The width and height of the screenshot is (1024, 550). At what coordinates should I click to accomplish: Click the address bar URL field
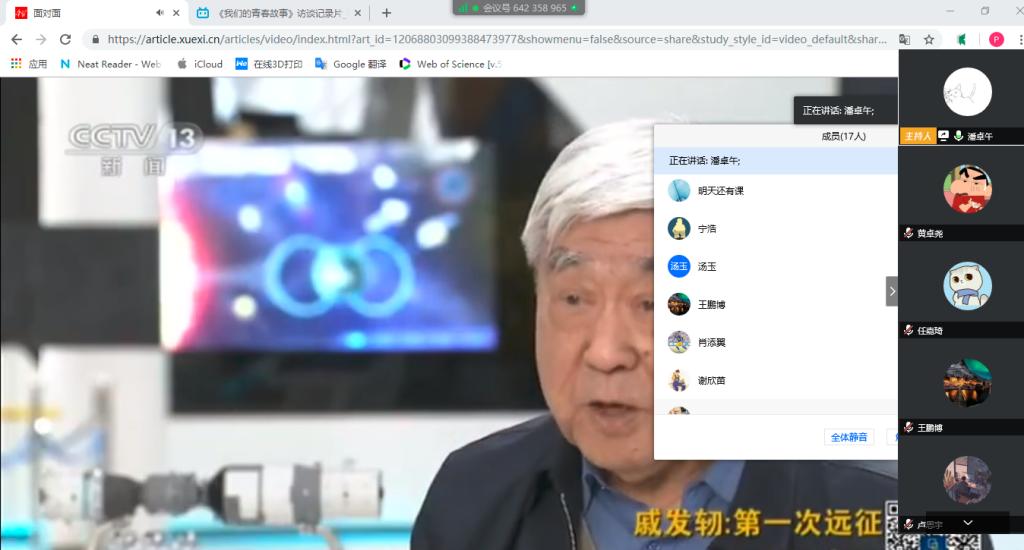[496, 40]
